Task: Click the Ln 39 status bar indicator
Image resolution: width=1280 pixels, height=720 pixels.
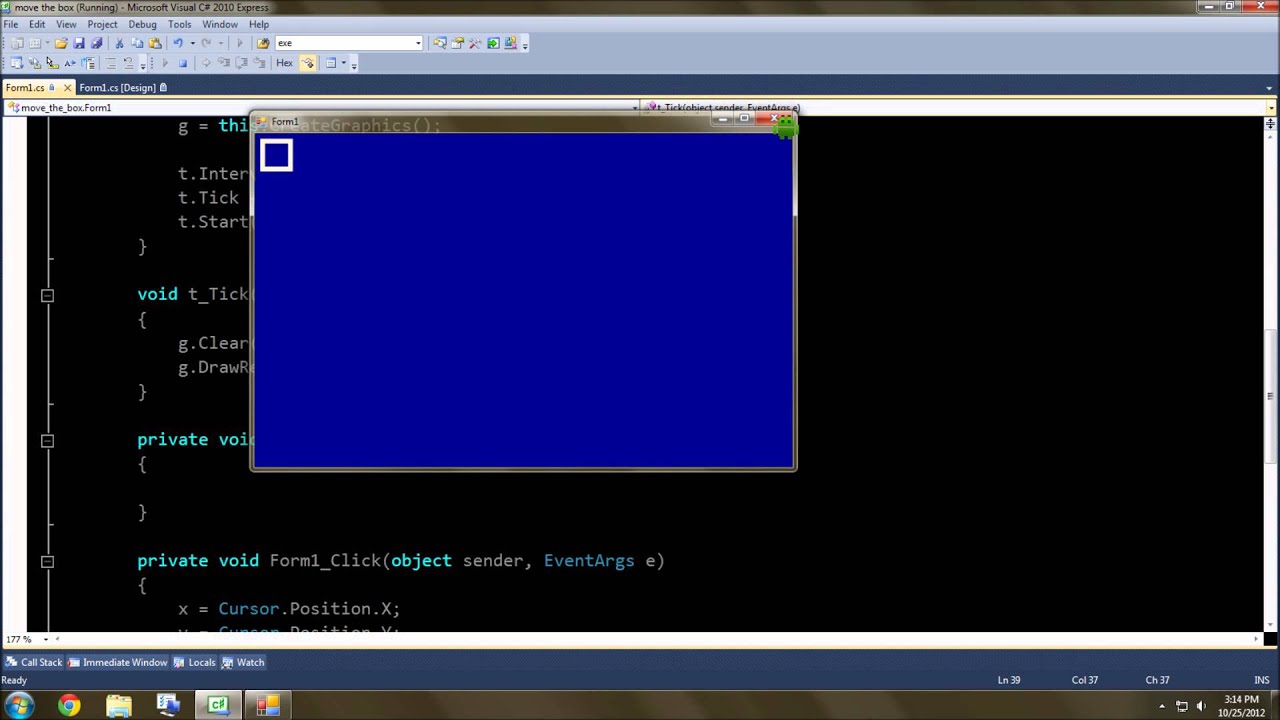Action: pos(1009,680)
